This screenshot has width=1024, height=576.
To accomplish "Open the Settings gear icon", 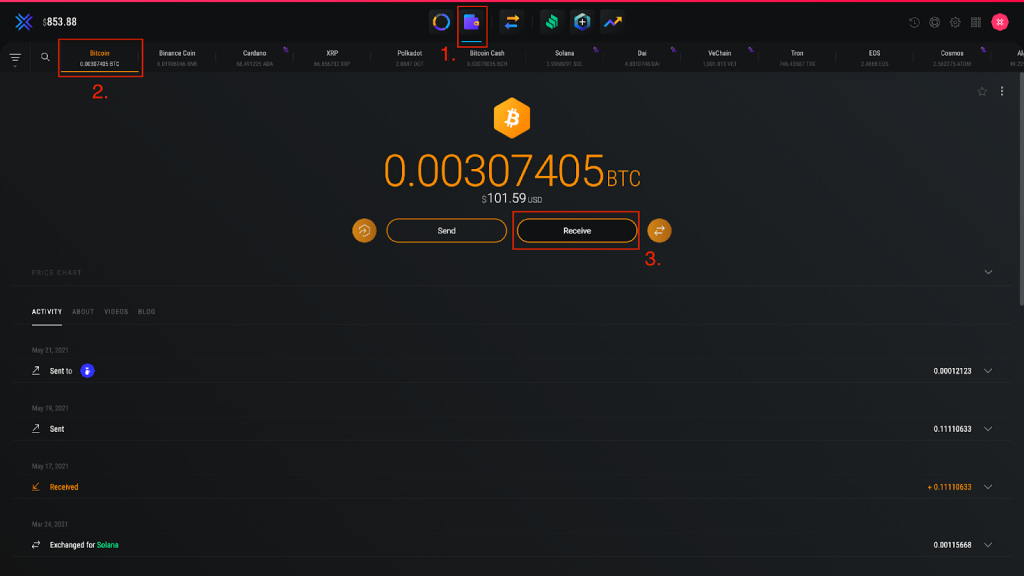I will pos(955,22).
